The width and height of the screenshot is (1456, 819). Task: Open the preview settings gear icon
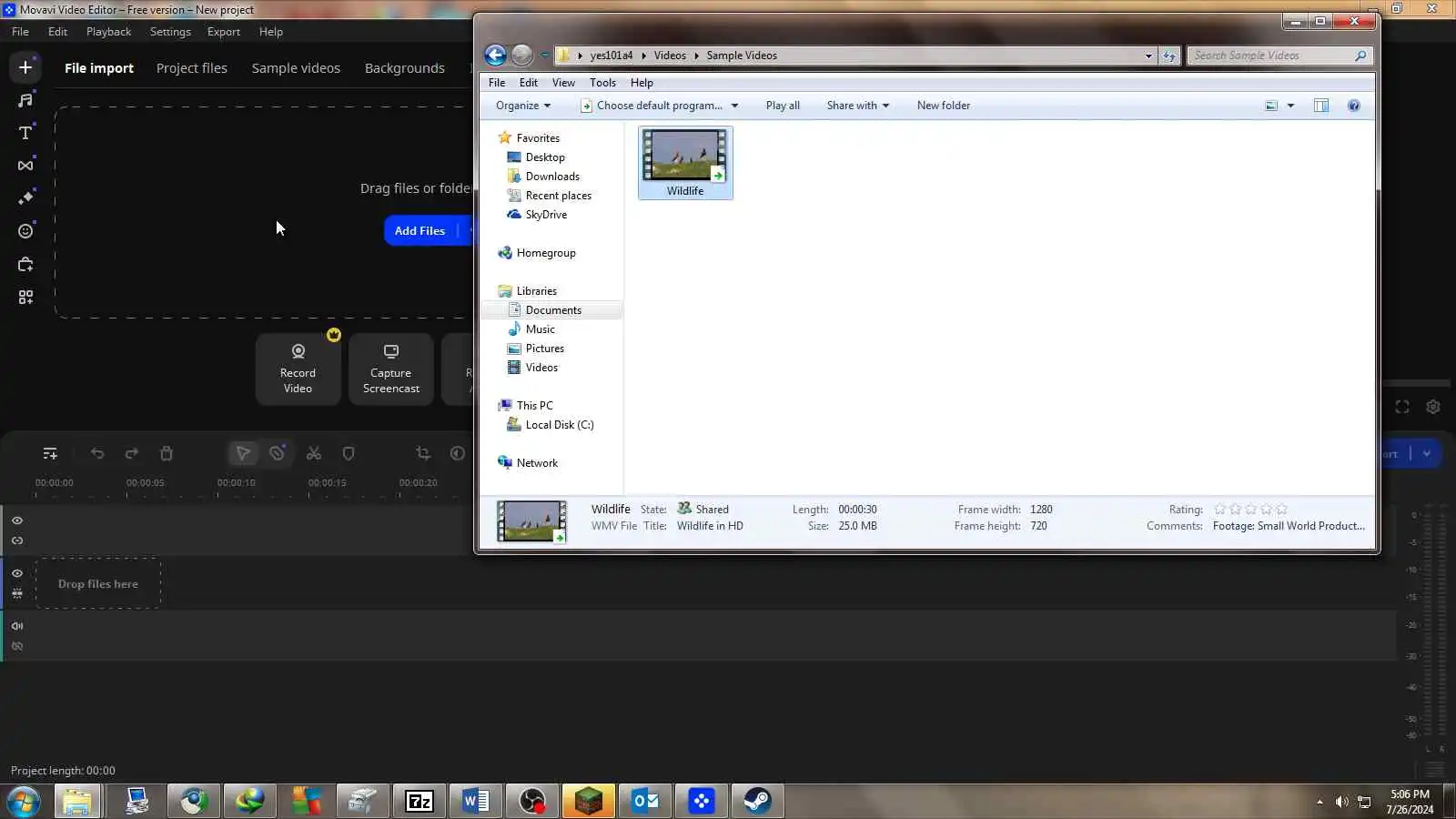click(1433, 407)
